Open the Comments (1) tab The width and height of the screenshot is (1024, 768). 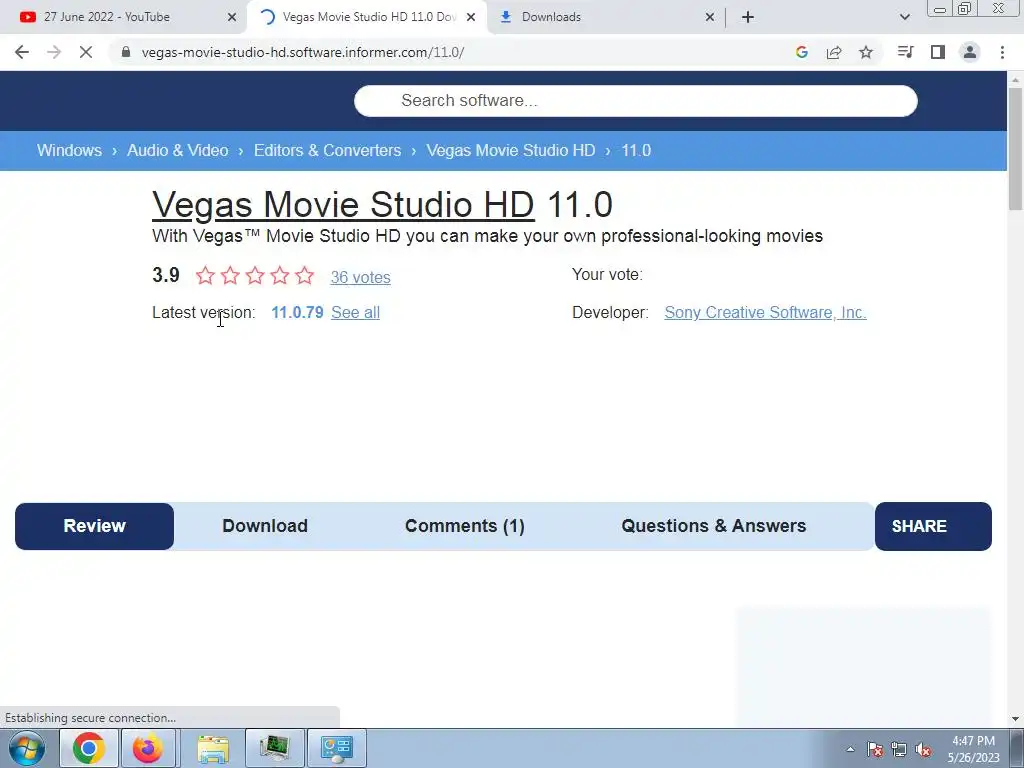(x=464, y=526)
